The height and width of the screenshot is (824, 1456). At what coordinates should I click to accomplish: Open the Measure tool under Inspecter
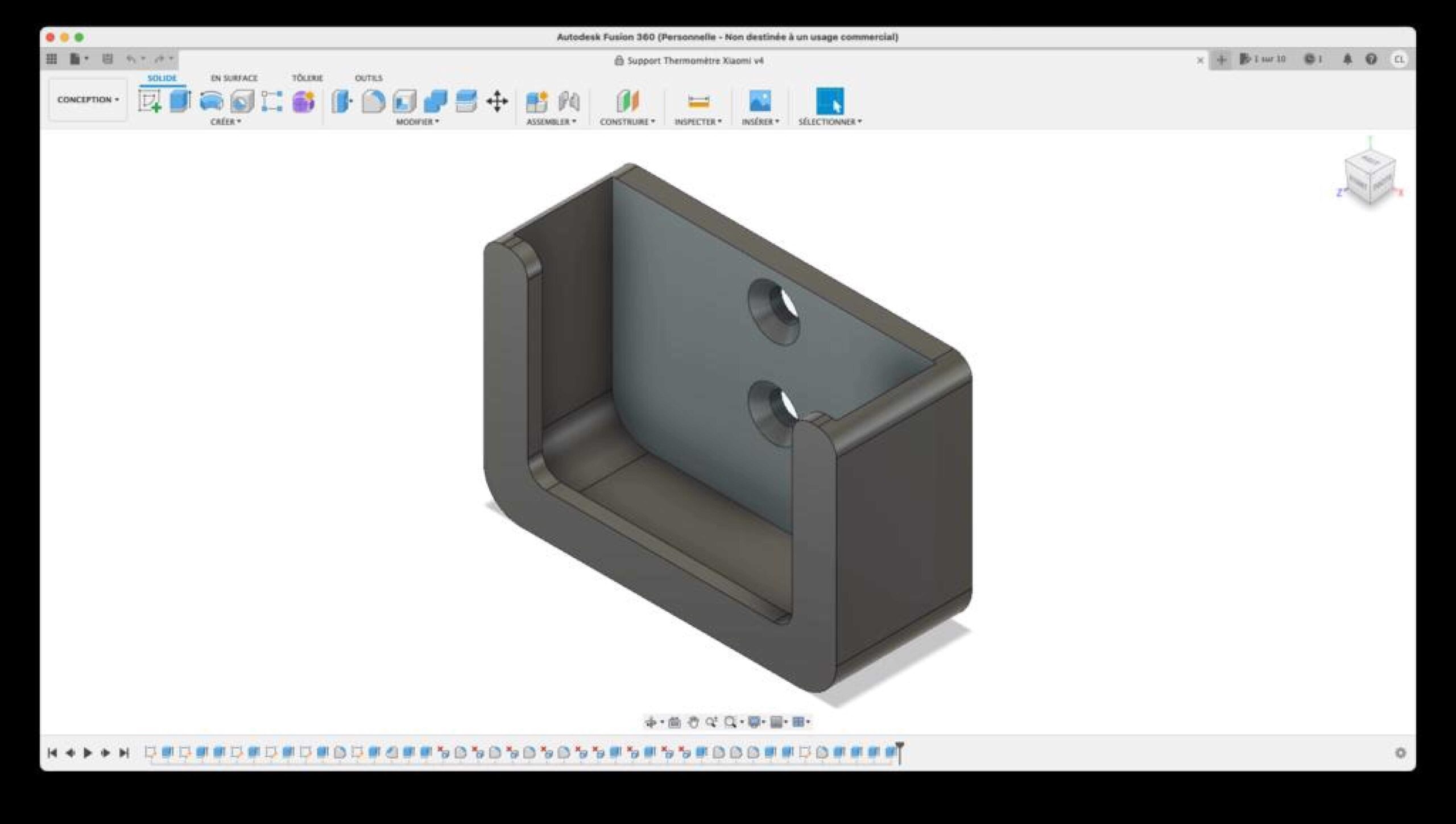click(x=698, y=102)
